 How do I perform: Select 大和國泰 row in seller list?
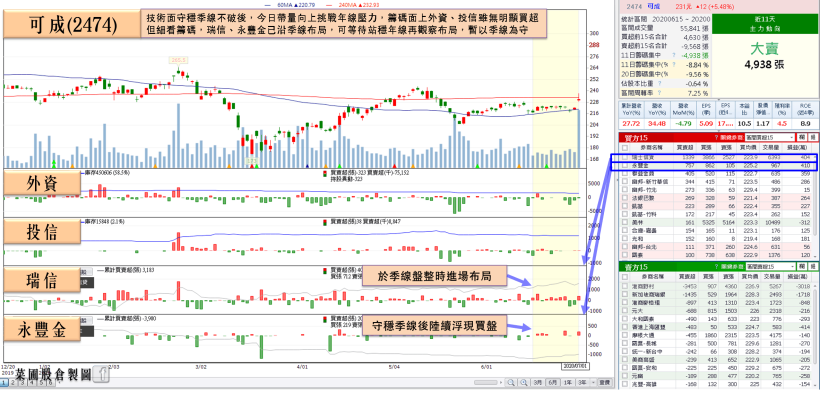coord(715,319)
